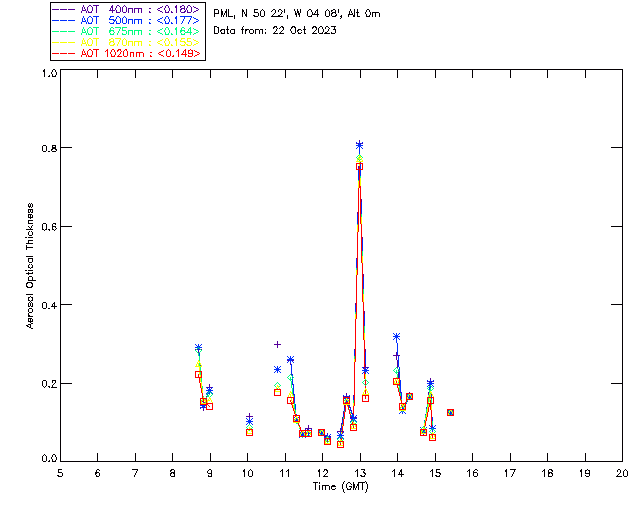This screenshot has height=512, width=640.
Task: Select the AOT 500nm legend entry
Action: [127, 20]
